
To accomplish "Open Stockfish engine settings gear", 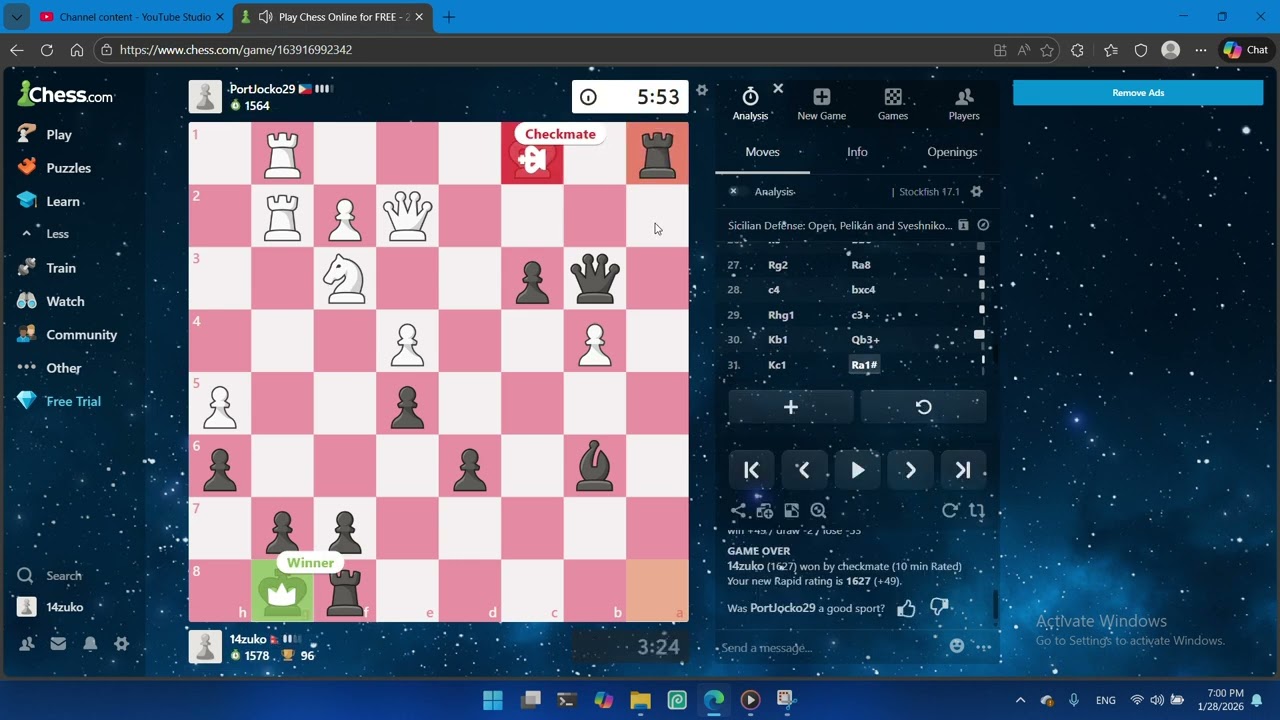I will coord(977,192).
